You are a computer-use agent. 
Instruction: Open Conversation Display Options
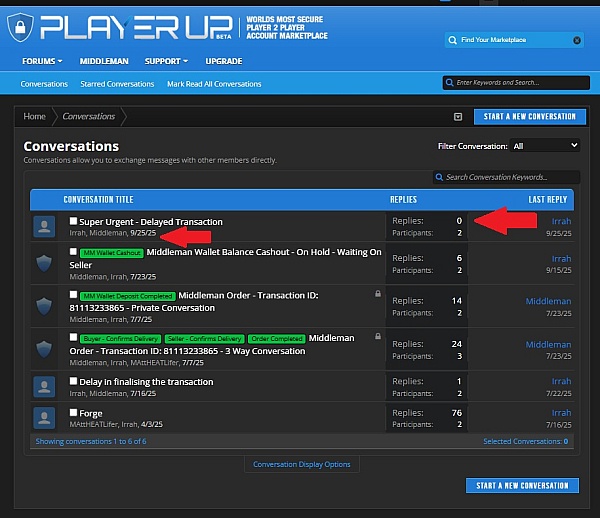click(301, 465)
